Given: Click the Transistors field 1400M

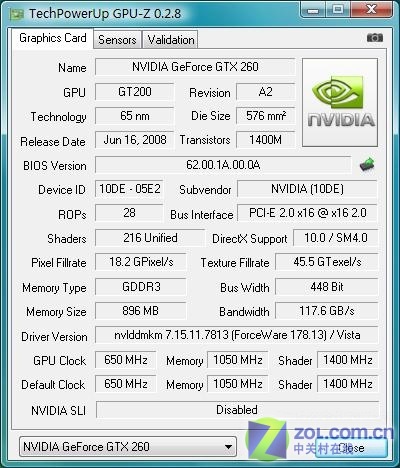Looking at the screenshot, I should 266,140.
